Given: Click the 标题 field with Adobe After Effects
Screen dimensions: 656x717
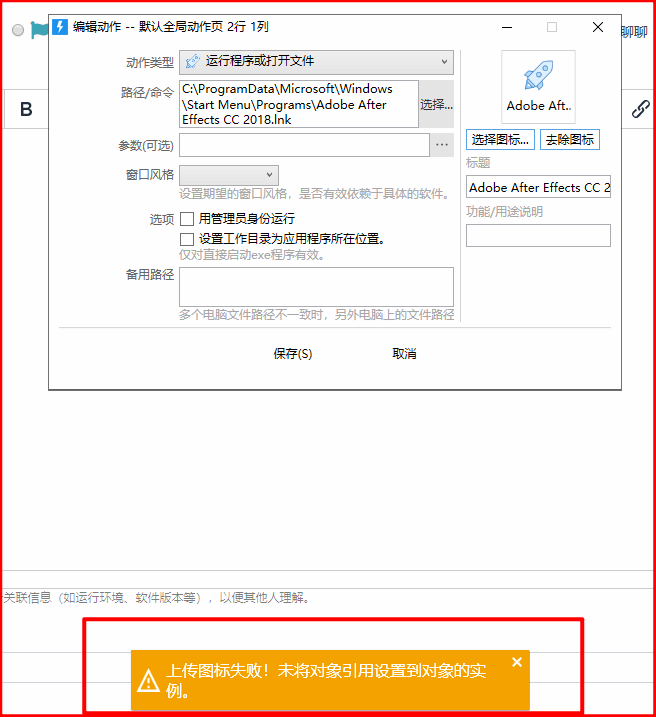Looking at the screenshot, I should 538,187.
